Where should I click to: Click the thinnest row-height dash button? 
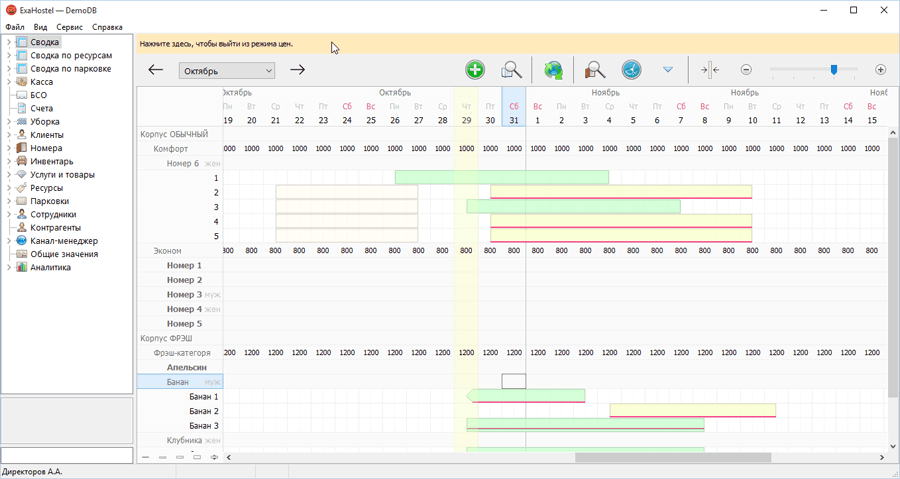(145, 457)
